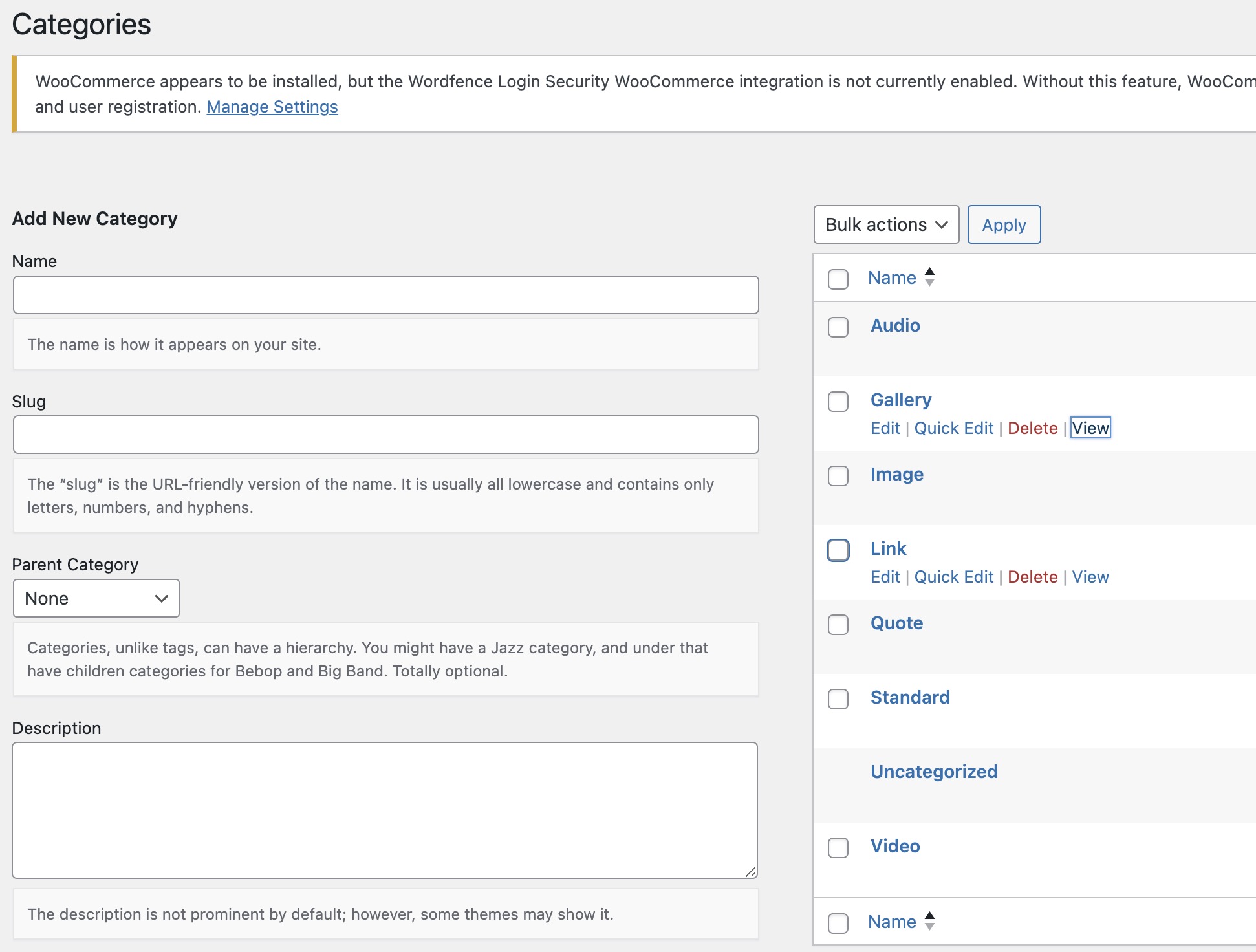
Task: Tick the checkbox for Link category
Action: tap(838, 550)
